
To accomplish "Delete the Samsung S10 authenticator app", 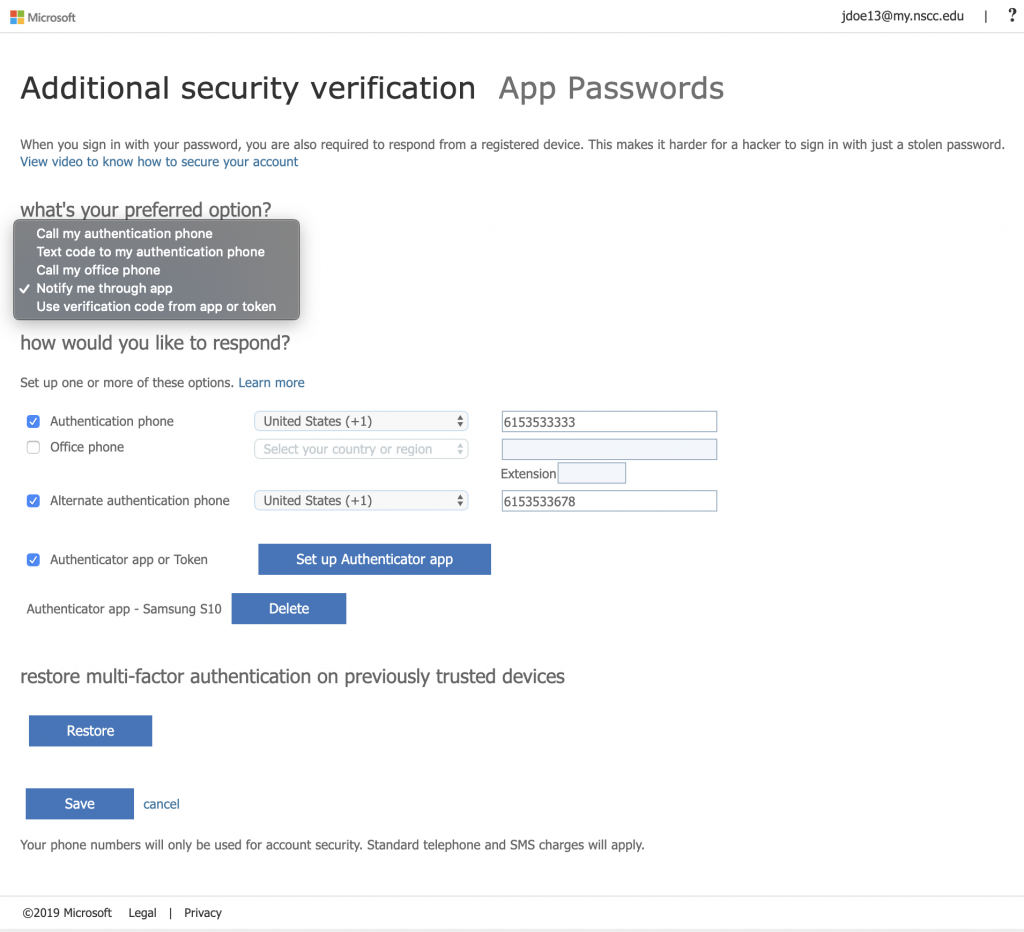I will pyautogui.click(x=289, y=609).
